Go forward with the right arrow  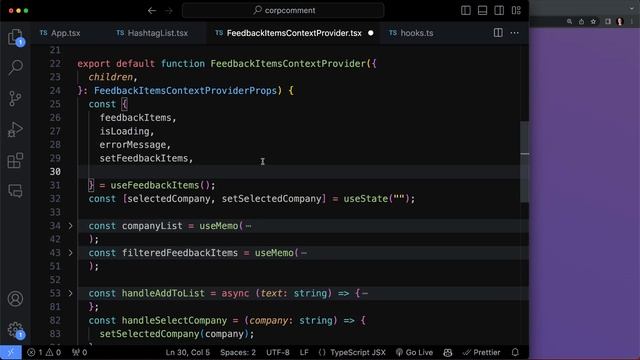[169, 10]
